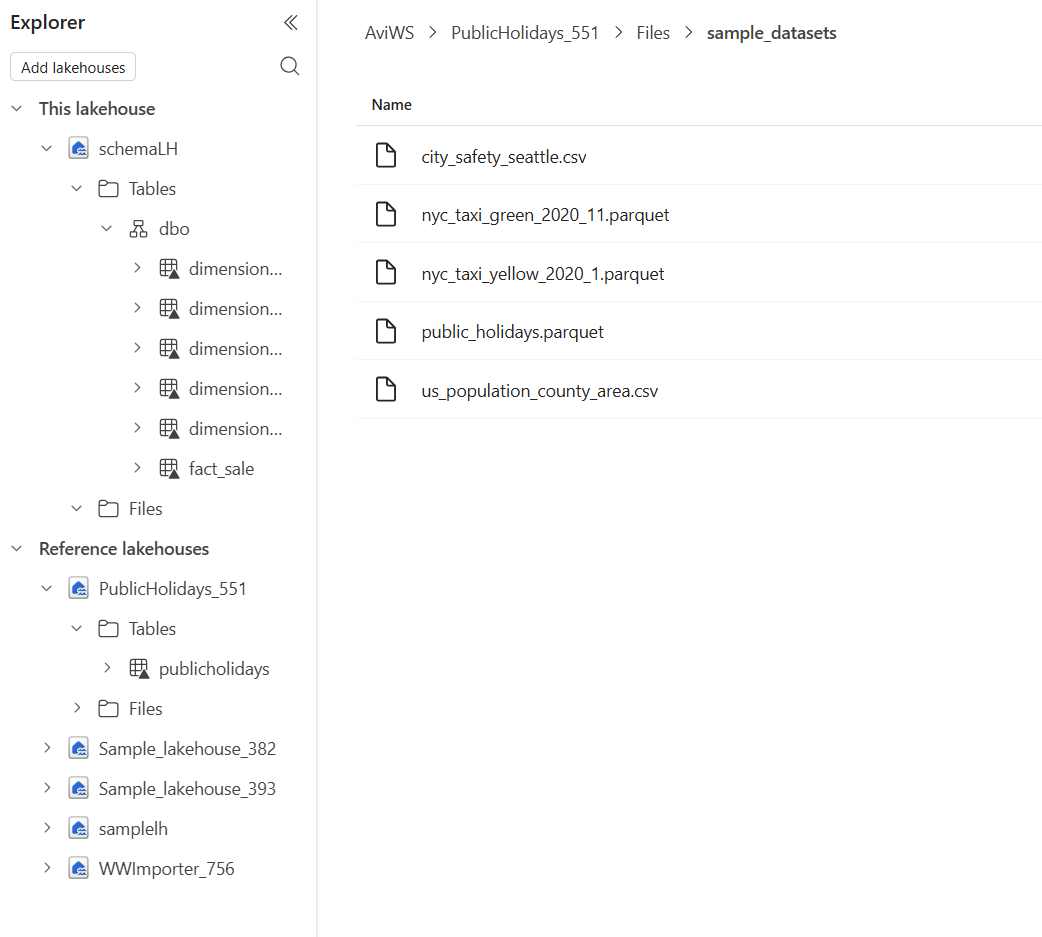Image resolution: width=1042 pixels, height=937 pixels.
Task: Click the Tables folder icon under PublicHolidays_551
Action: point(108,628)
